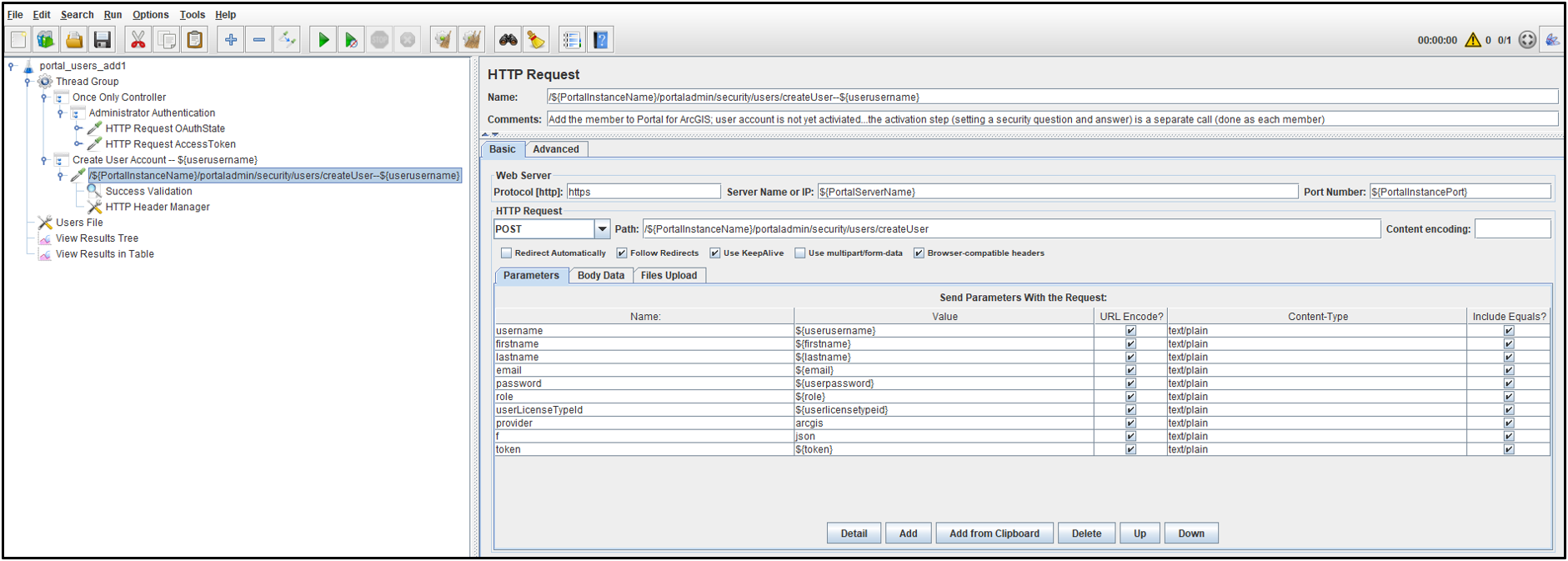Expand the HTTP Request OAuthState node
The image size is (1568, 561).
[78, 128]
